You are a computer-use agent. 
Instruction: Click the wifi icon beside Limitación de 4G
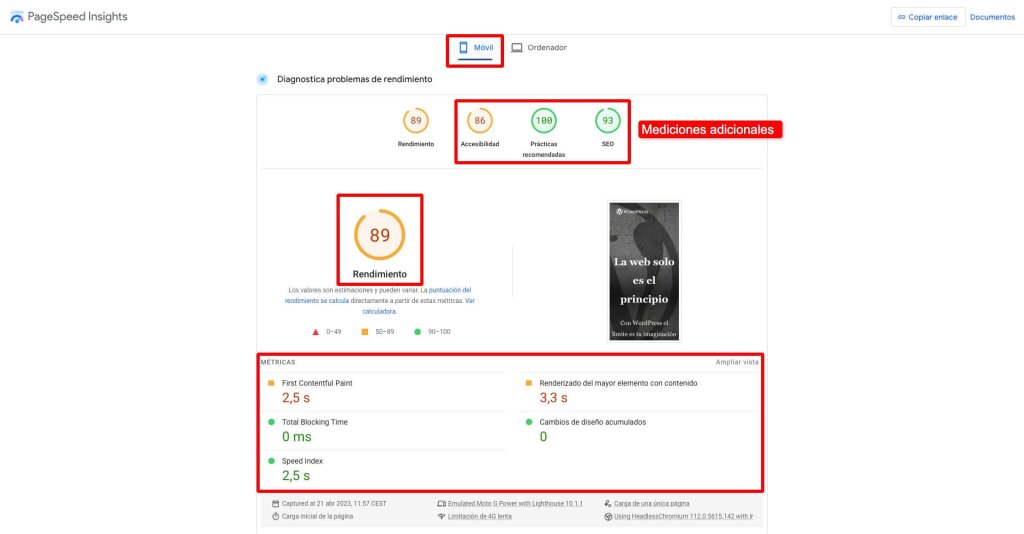441,516
